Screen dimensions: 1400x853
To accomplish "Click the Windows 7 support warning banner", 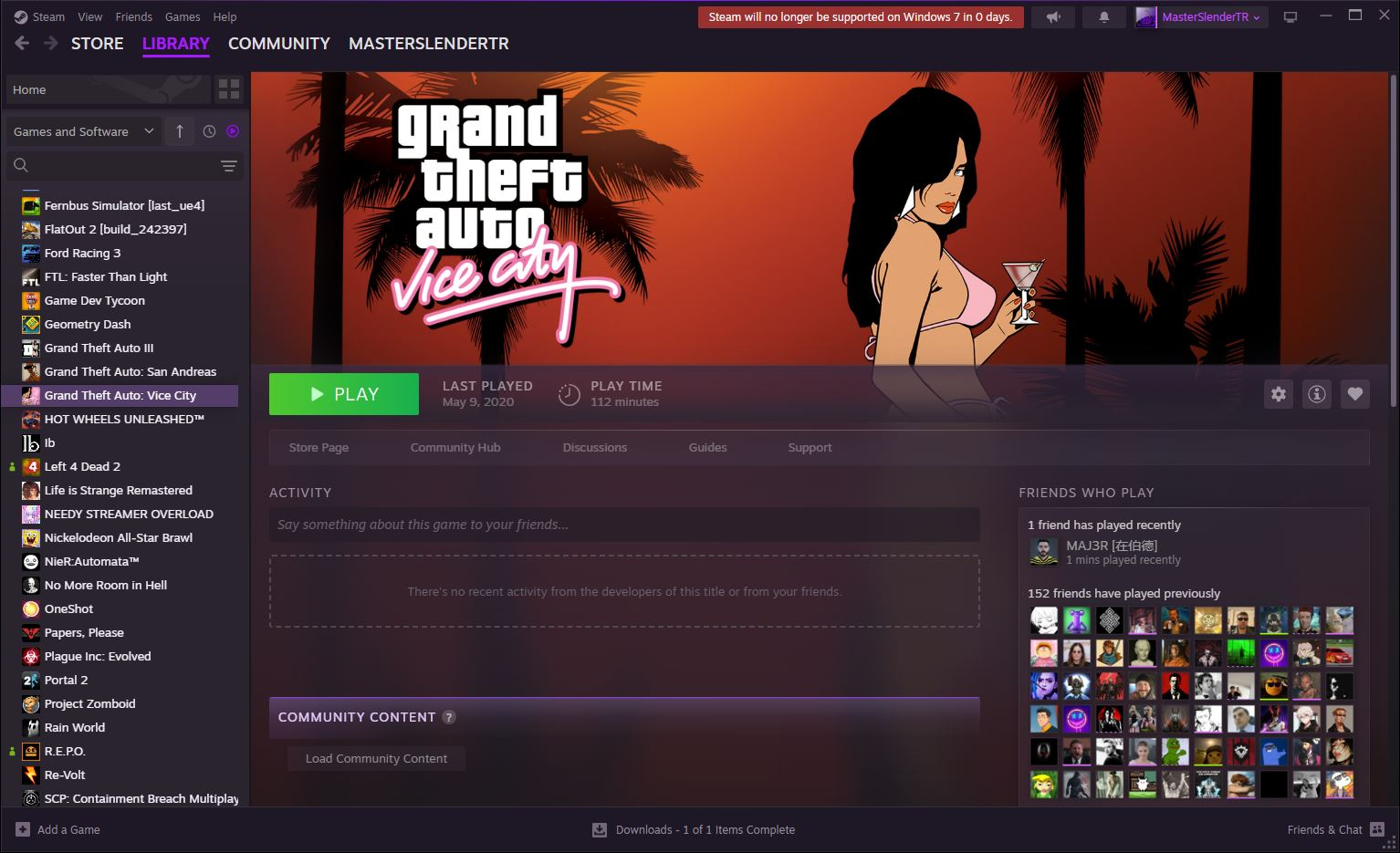I will click(x=861, y=17).
